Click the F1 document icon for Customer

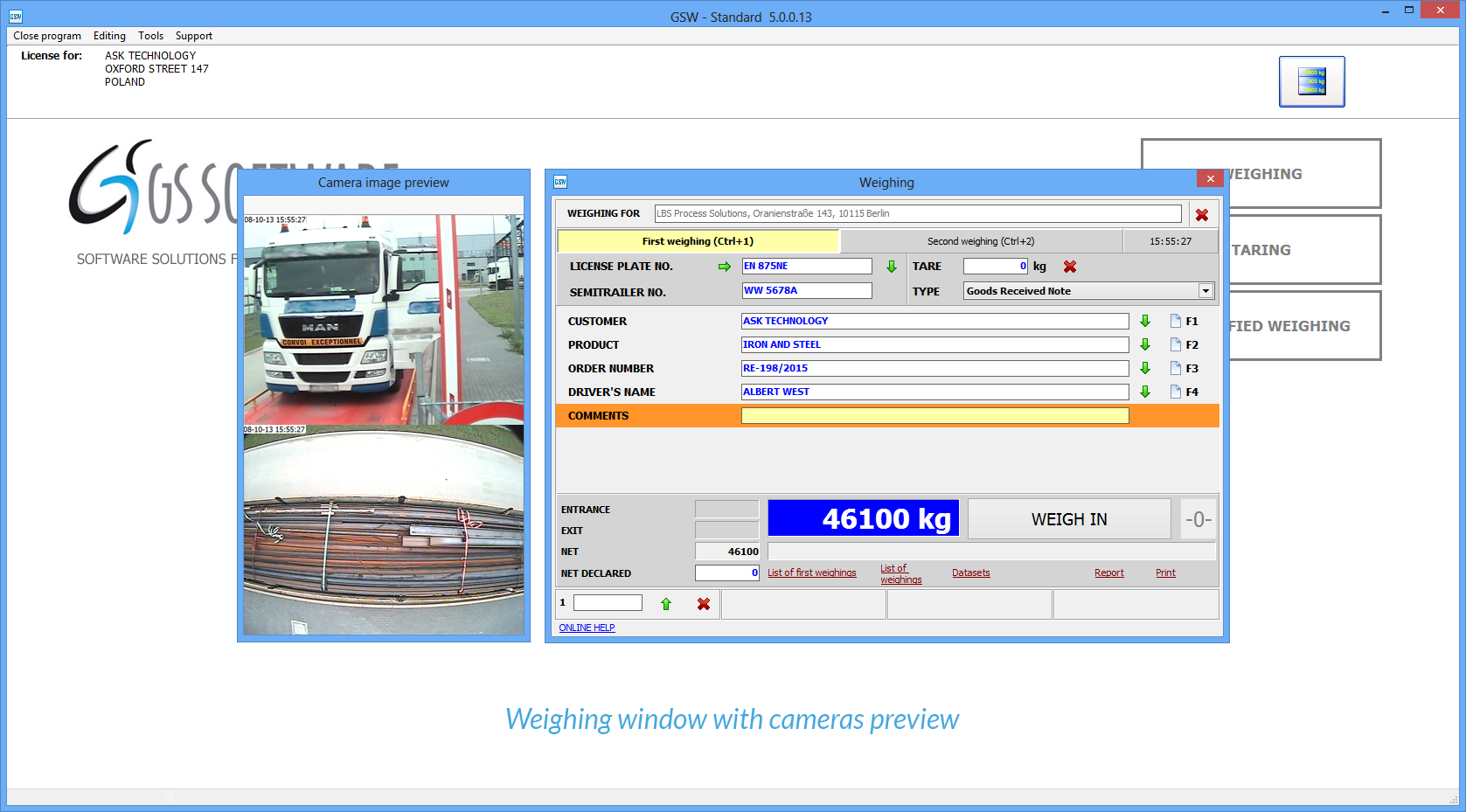coord(1176,322)
